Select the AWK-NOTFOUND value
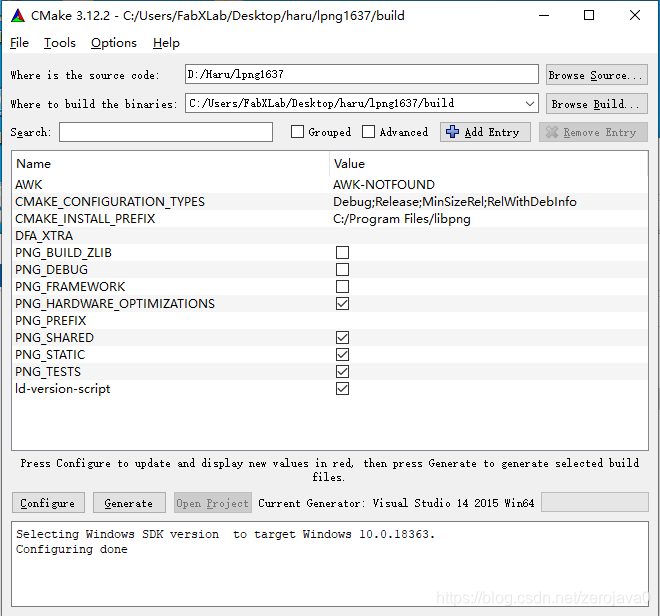 (x=383, y=184)
